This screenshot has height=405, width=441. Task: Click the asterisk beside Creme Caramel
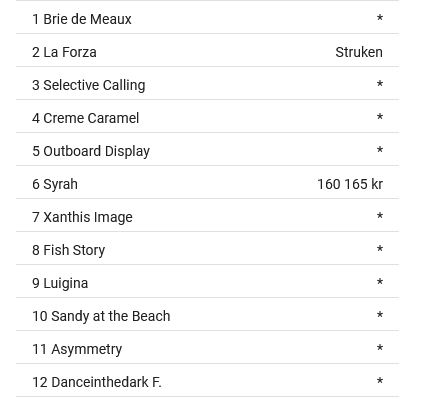click(380, 117)
